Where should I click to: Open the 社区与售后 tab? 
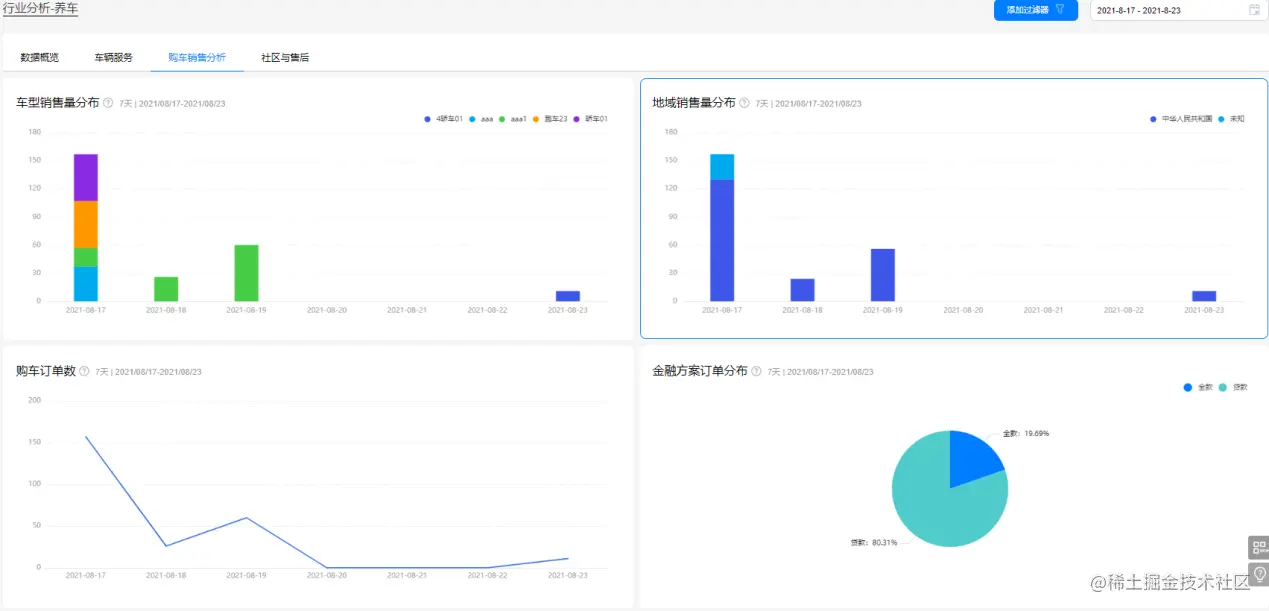285,58
